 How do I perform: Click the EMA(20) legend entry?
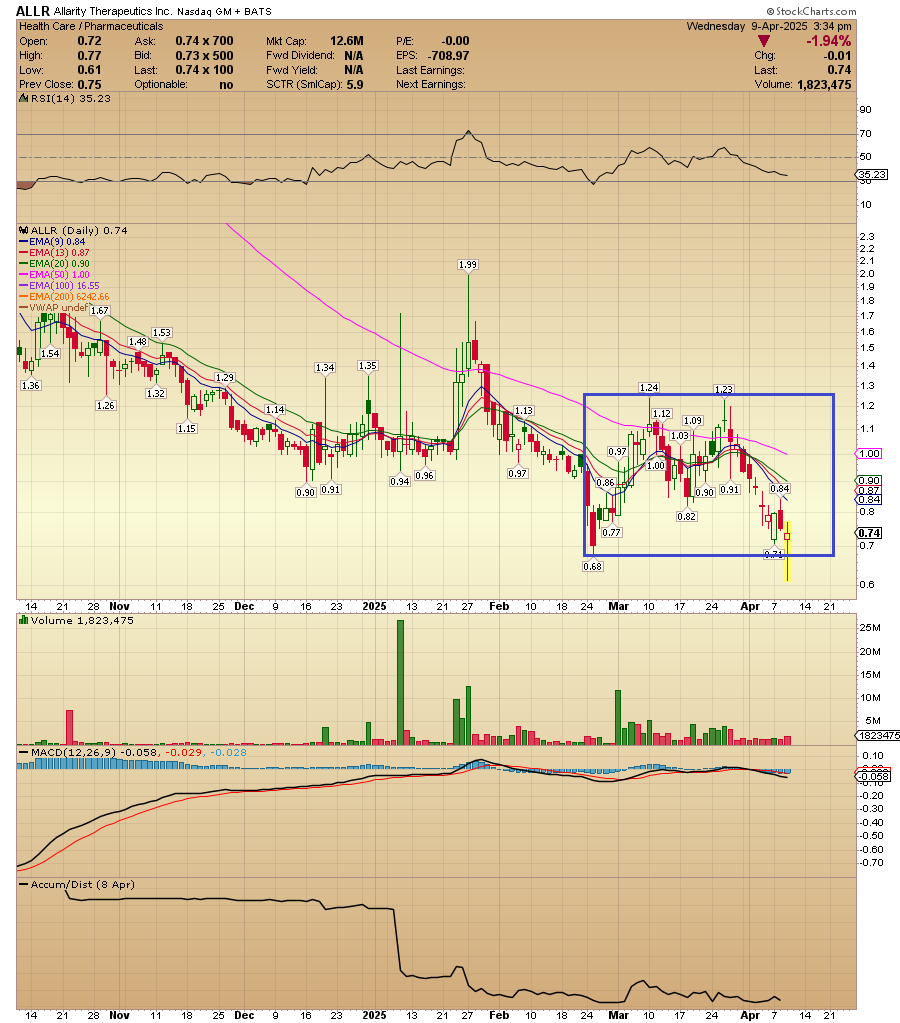(54, 264)
